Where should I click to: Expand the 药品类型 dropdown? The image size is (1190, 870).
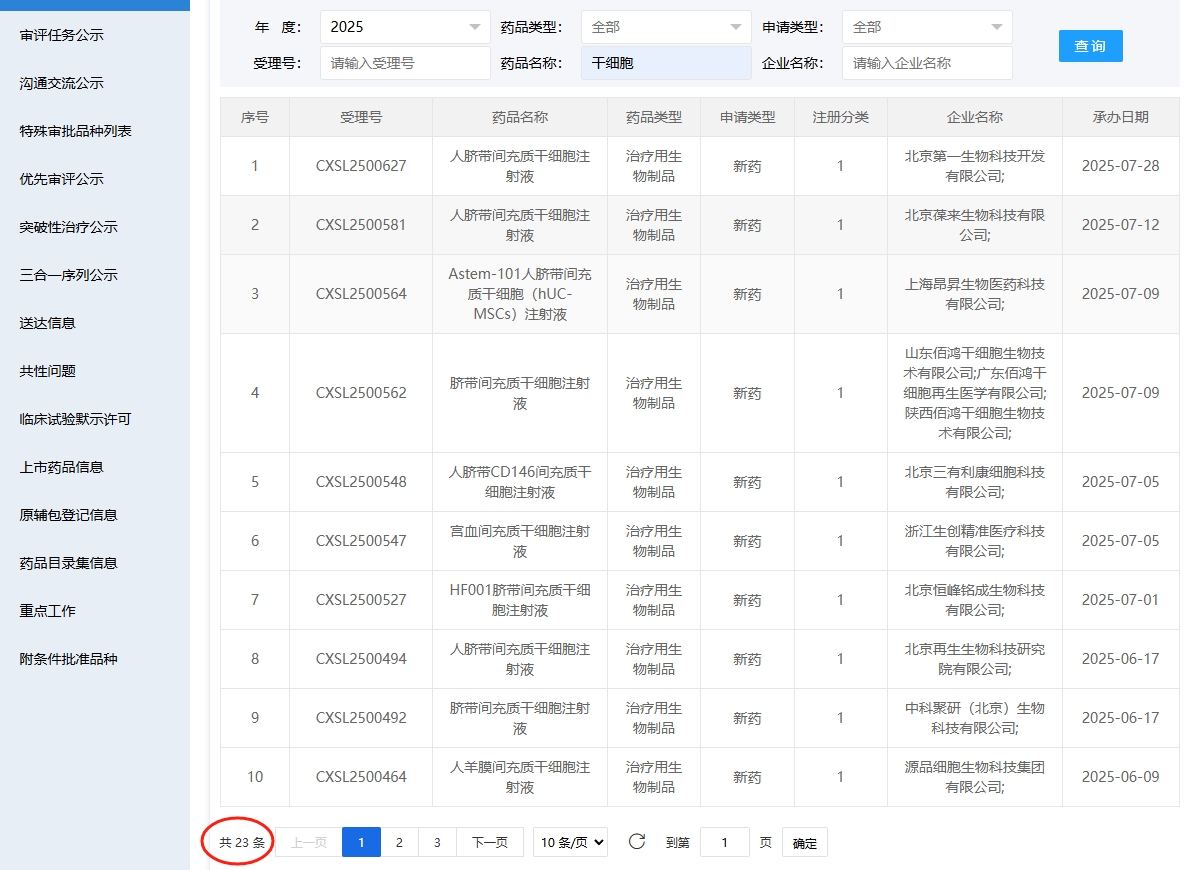[666, 27]
